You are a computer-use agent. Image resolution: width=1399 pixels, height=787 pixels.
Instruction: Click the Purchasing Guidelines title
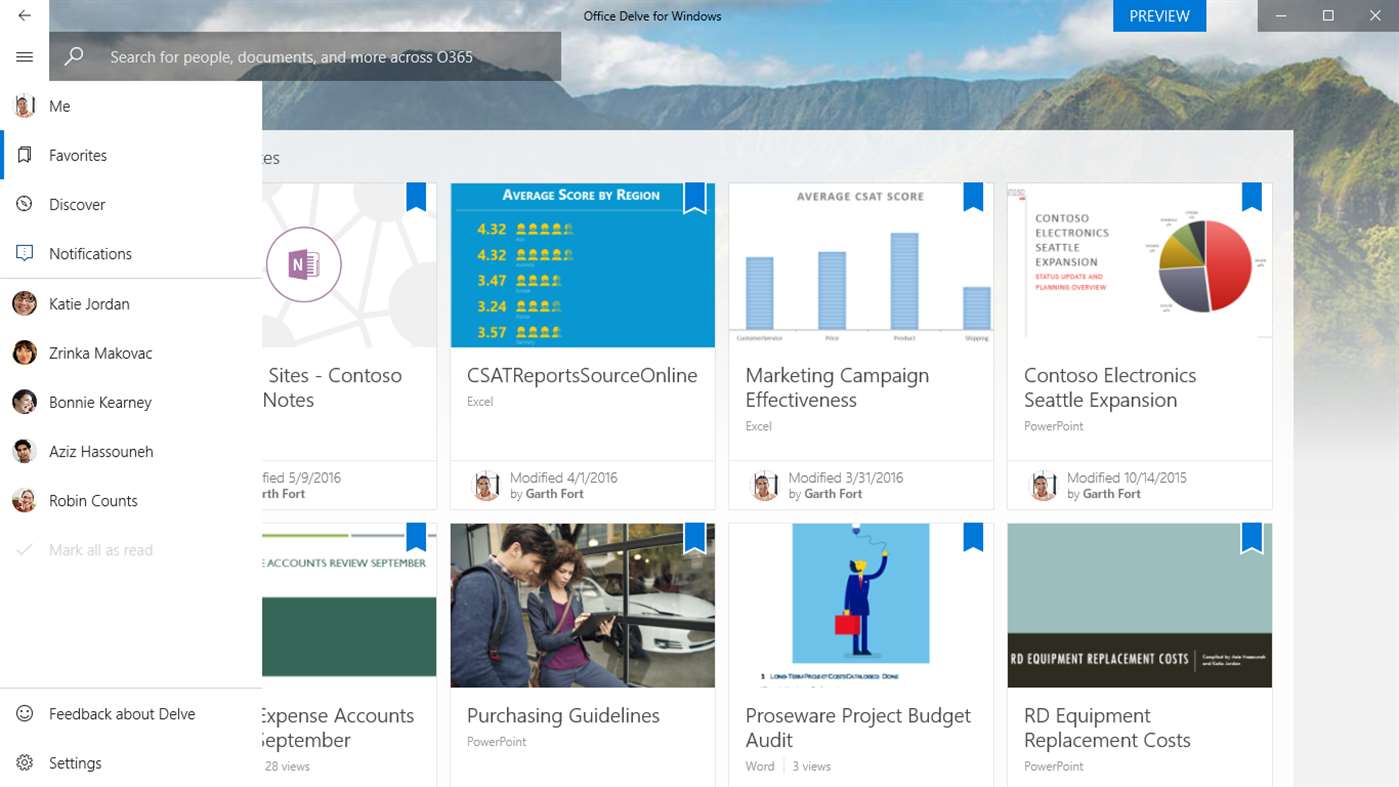563,716
